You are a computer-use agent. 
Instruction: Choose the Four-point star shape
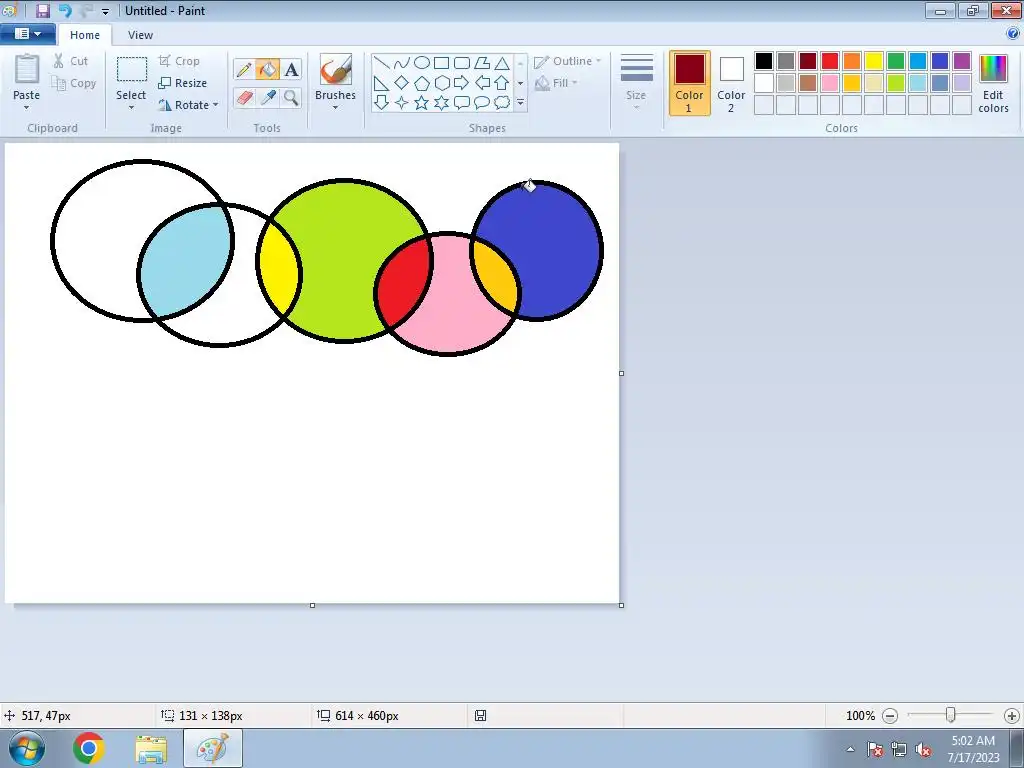tap(402, 103)
